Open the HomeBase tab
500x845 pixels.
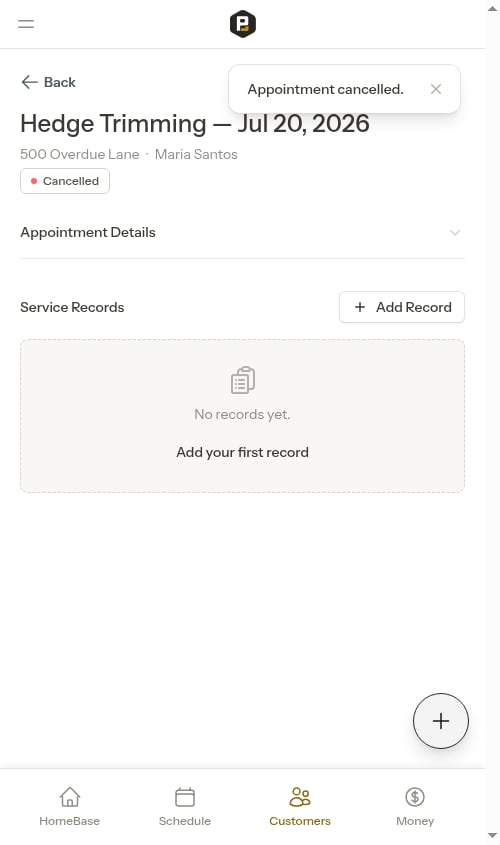tap(70, 807)
